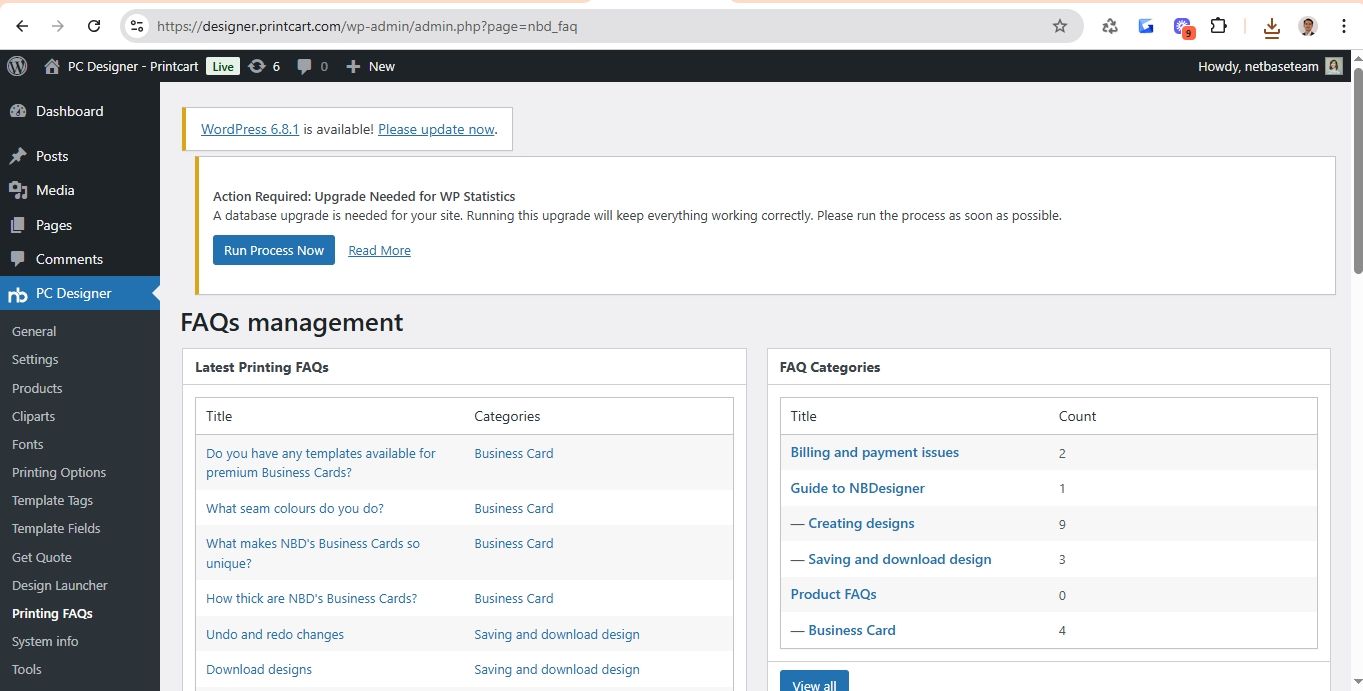Click the Please update now link
This screenshot has height=691, width=1363.
(x=436, y=129)
